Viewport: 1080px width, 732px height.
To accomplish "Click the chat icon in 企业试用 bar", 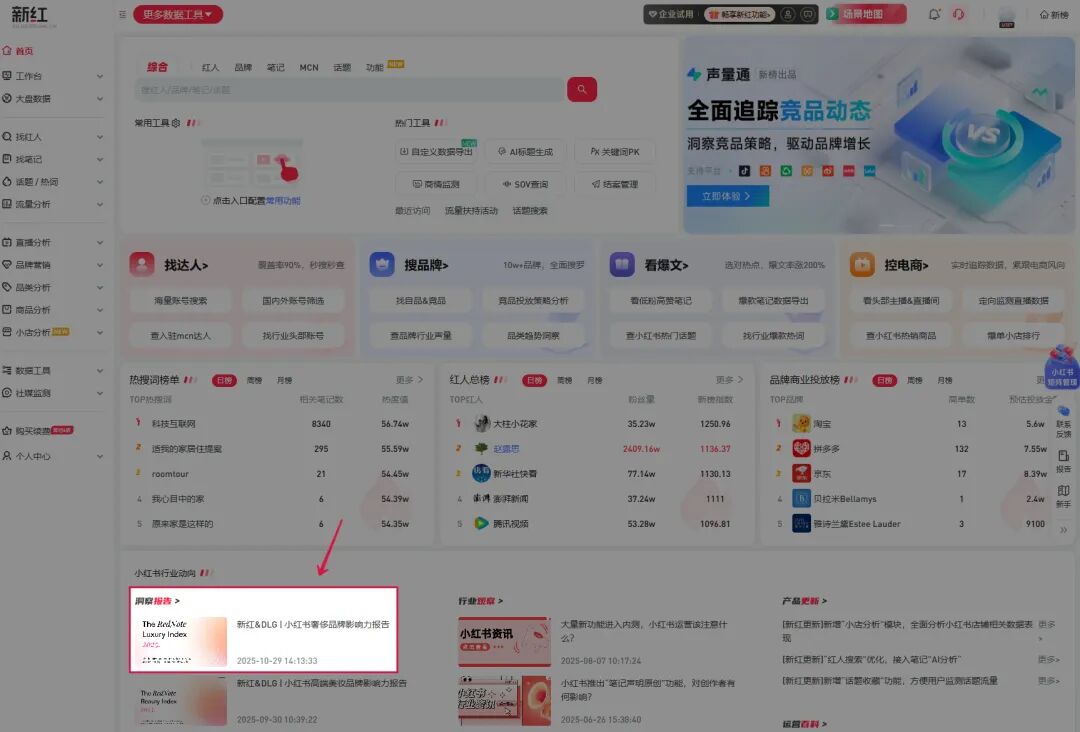I will pos(807,14).
